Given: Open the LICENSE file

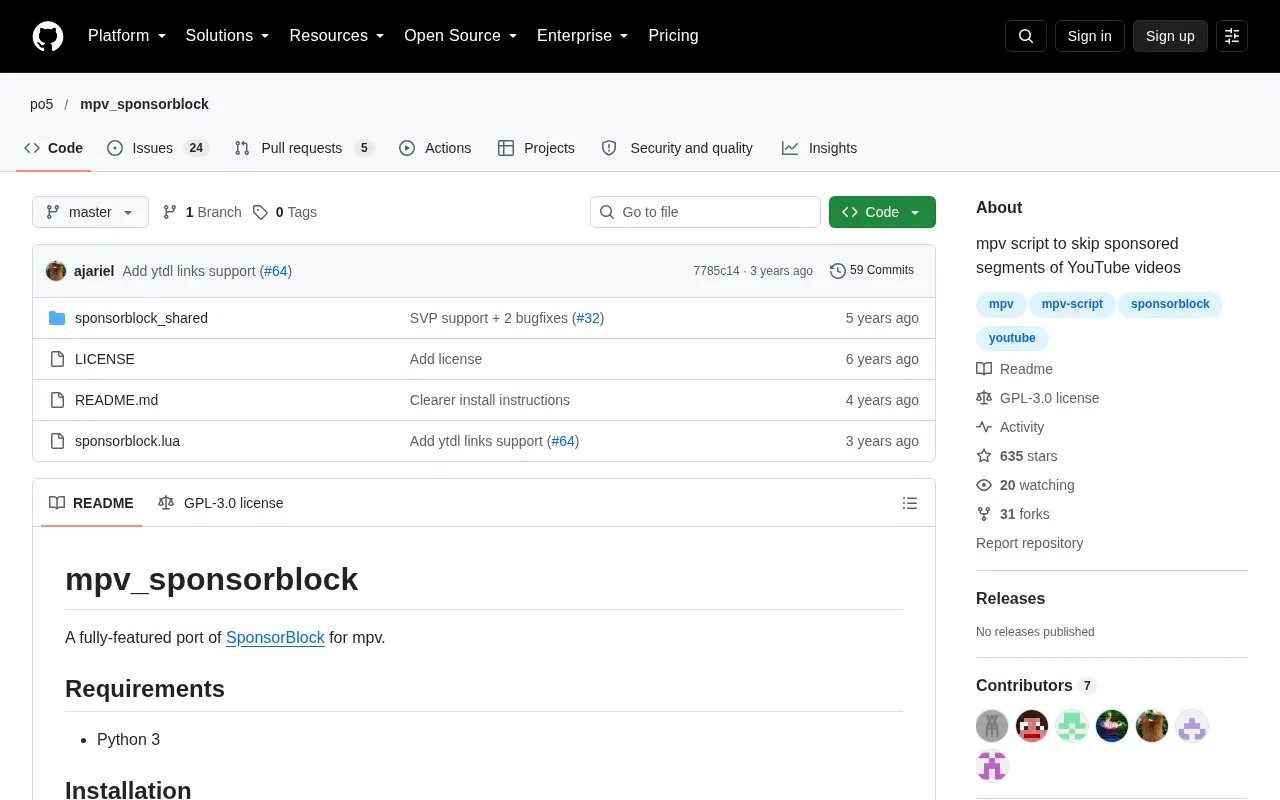Looking at the screenshot, I should pos(105,359).
